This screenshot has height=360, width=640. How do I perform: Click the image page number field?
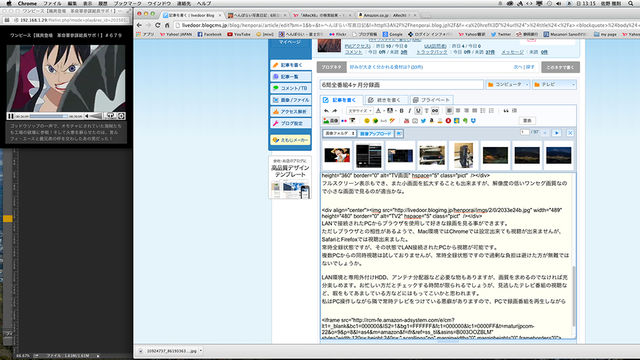(524, 132)
